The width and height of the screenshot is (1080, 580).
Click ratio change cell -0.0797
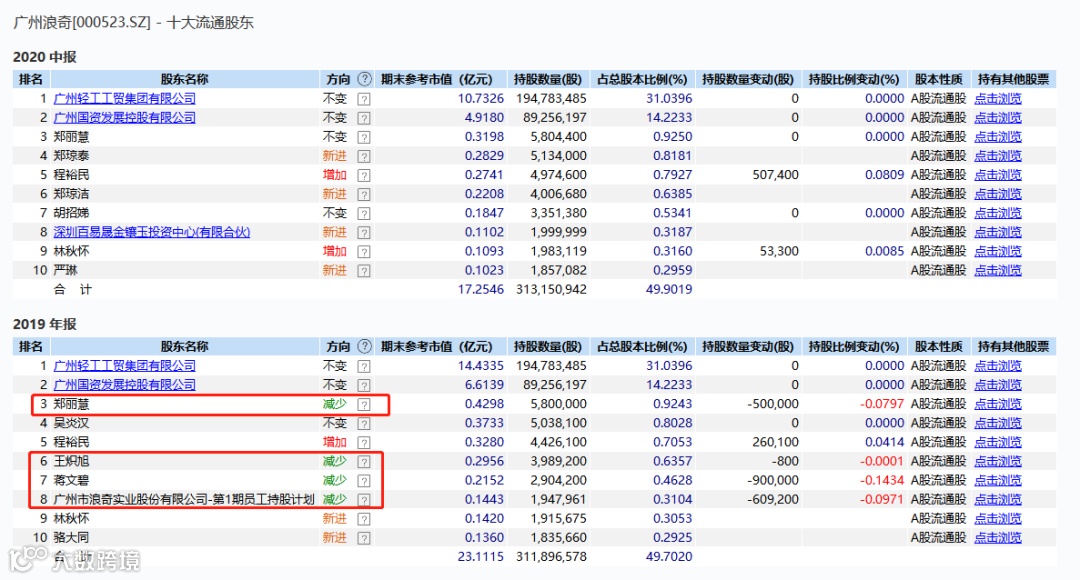tap(882, 404)
